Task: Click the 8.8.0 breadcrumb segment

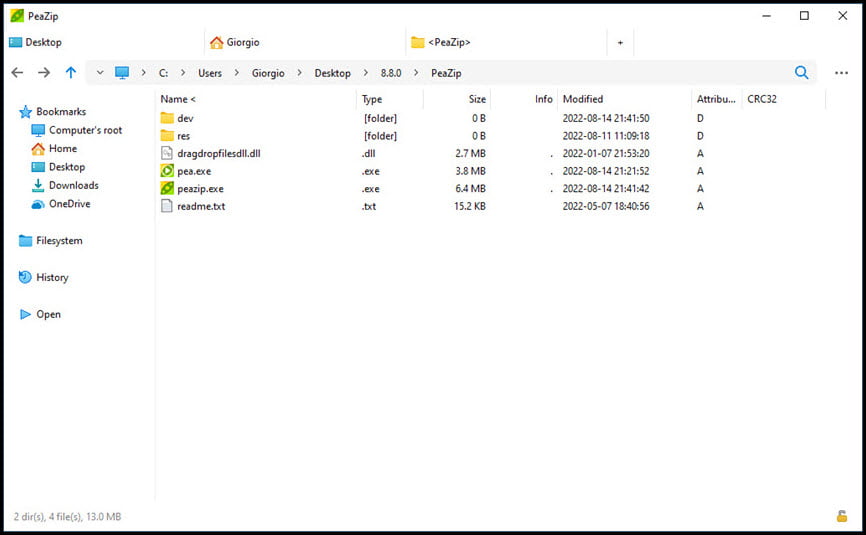Action: [390, 73]
